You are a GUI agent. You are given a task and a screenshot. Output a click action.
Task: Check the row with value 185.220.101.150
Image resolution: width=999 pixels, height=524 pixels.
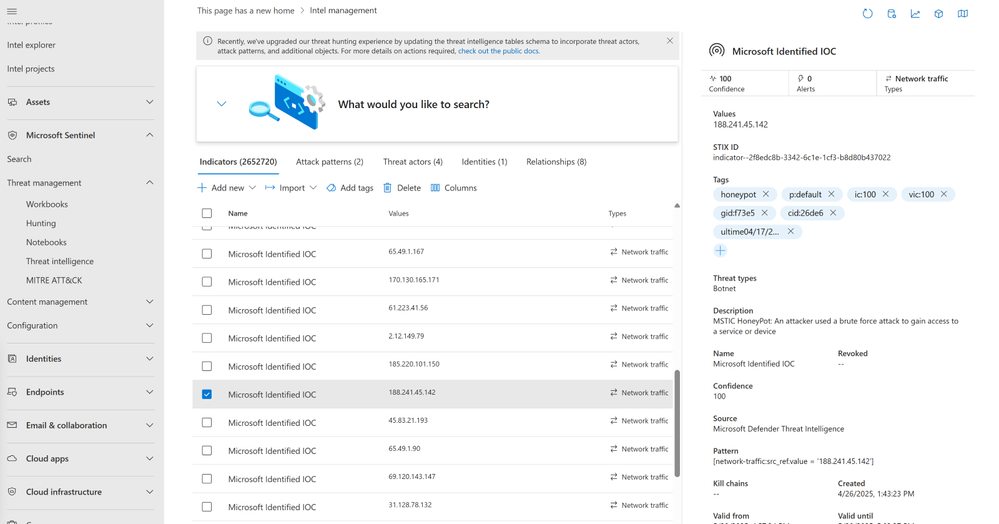click(207, 367)
